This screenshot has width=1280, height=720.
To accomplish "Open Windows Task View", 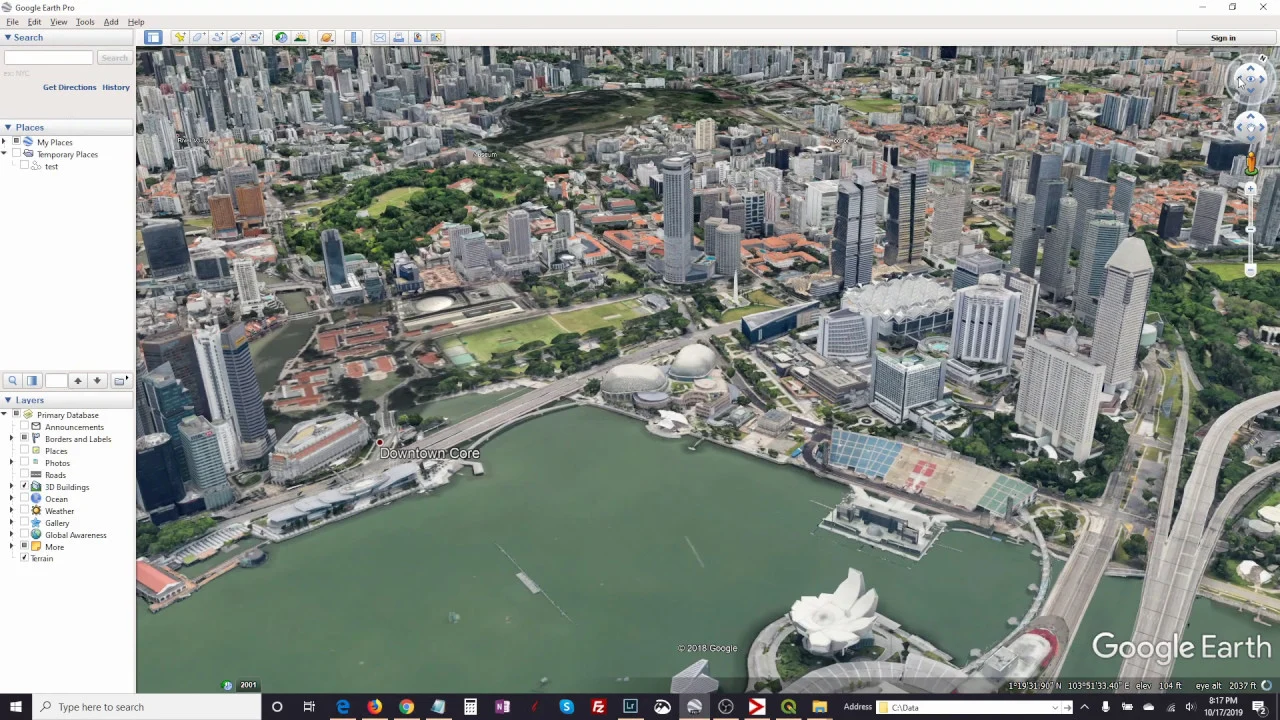I will [x=309, y=707].
